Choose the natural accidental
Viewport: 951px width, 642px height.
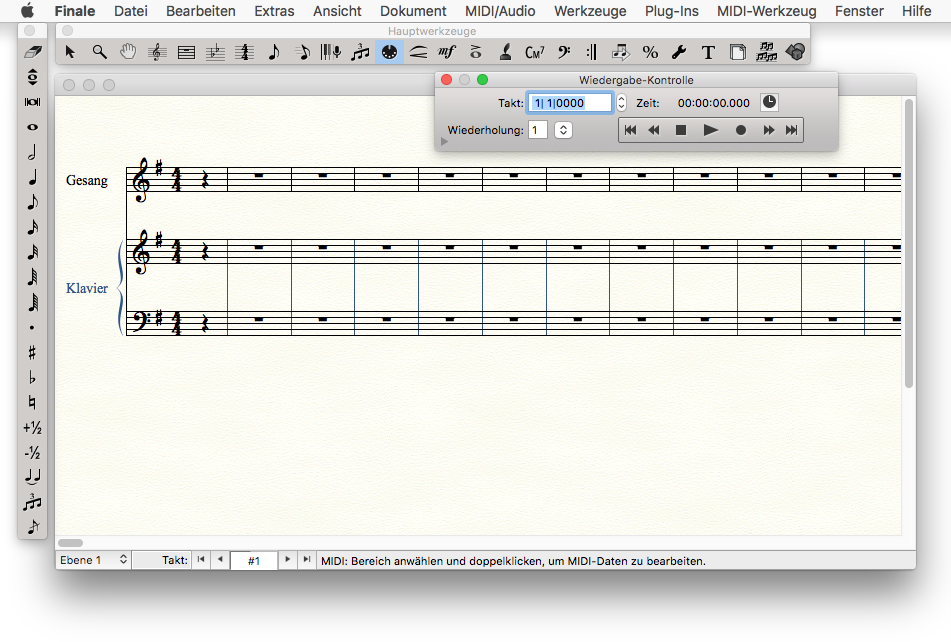33,403
